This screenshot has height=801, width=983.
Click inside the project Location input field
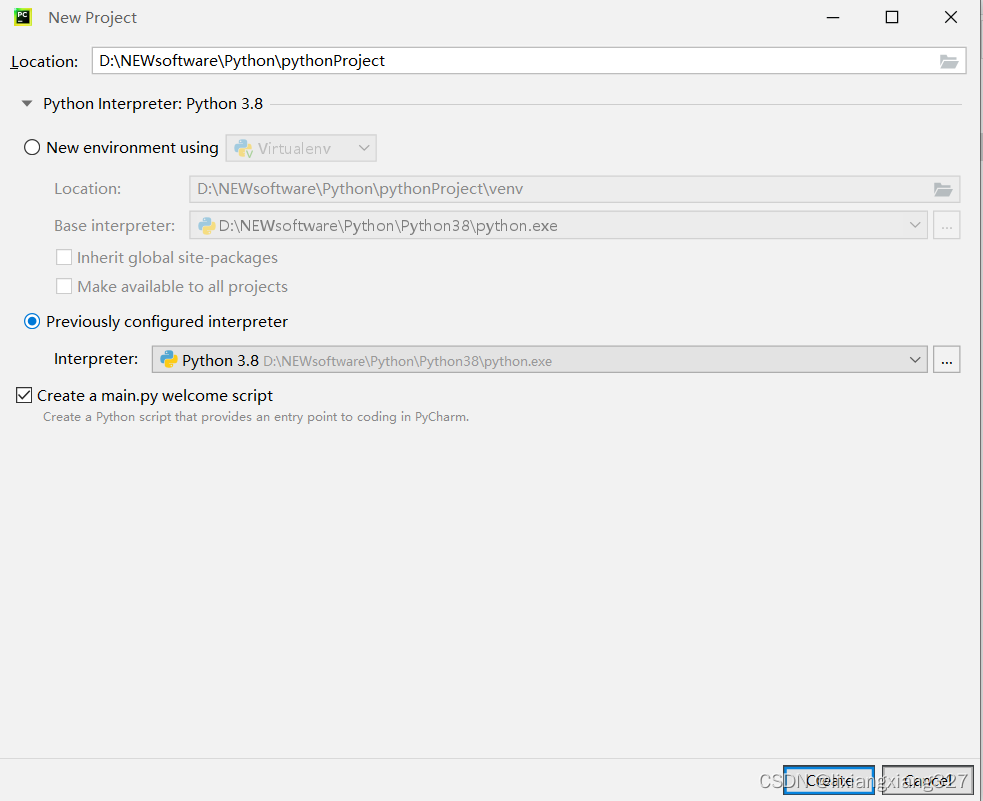[400, 61]
